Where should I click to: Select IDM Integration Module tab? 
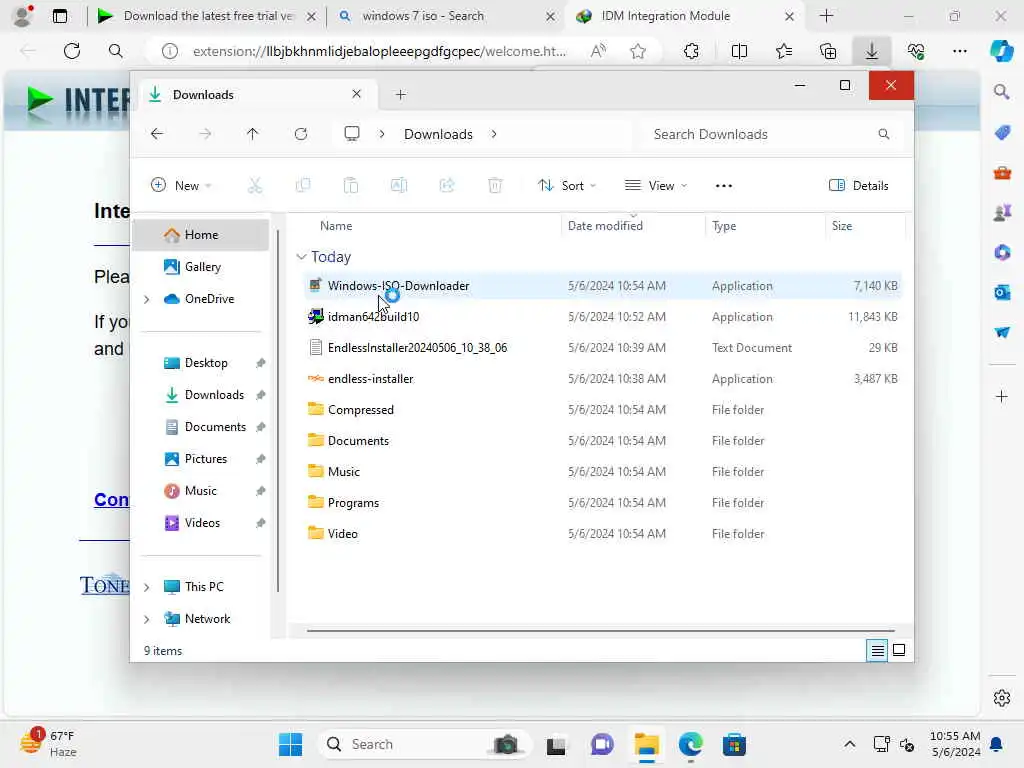[686, 16]
